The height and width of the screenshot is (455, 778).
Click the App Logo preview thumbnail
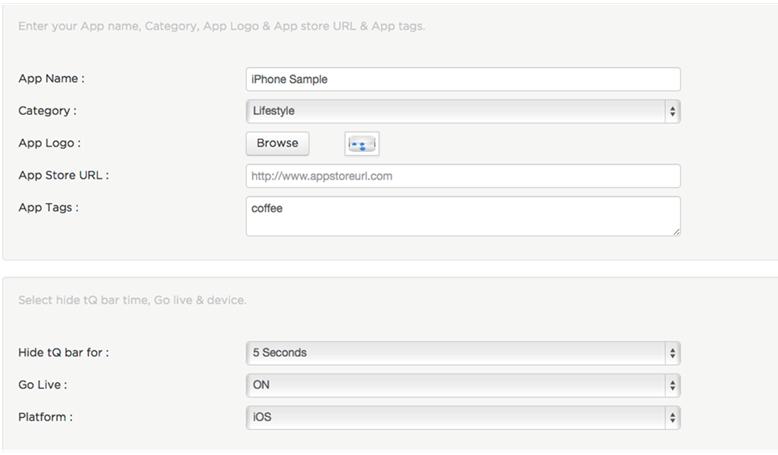362,144
